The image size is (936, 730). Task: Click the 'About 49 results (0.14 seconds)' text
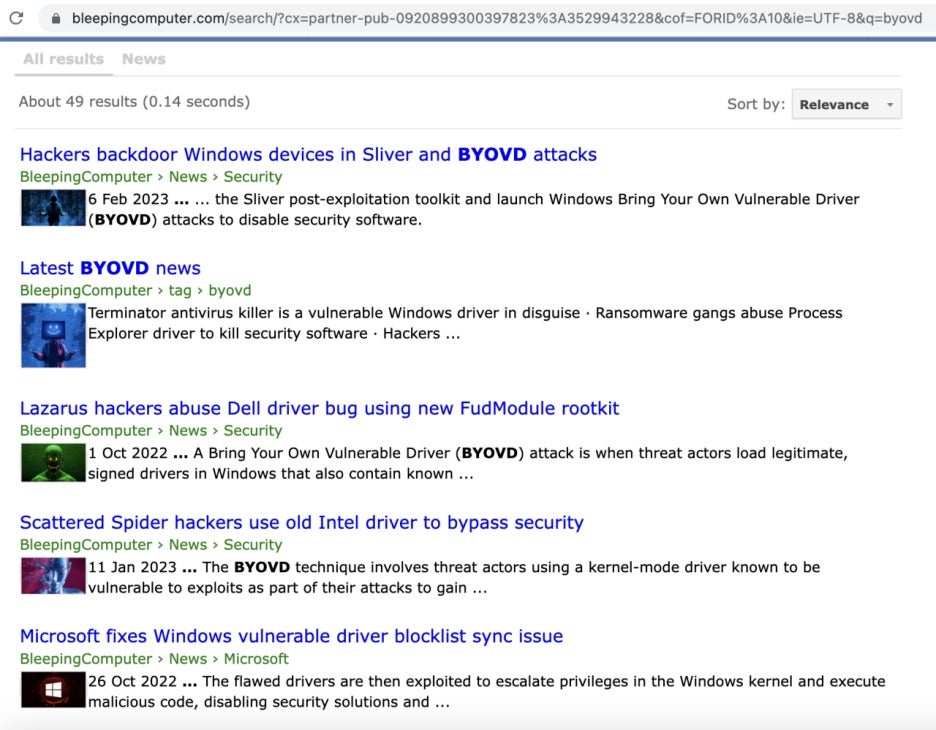click(x=134, y=101)
